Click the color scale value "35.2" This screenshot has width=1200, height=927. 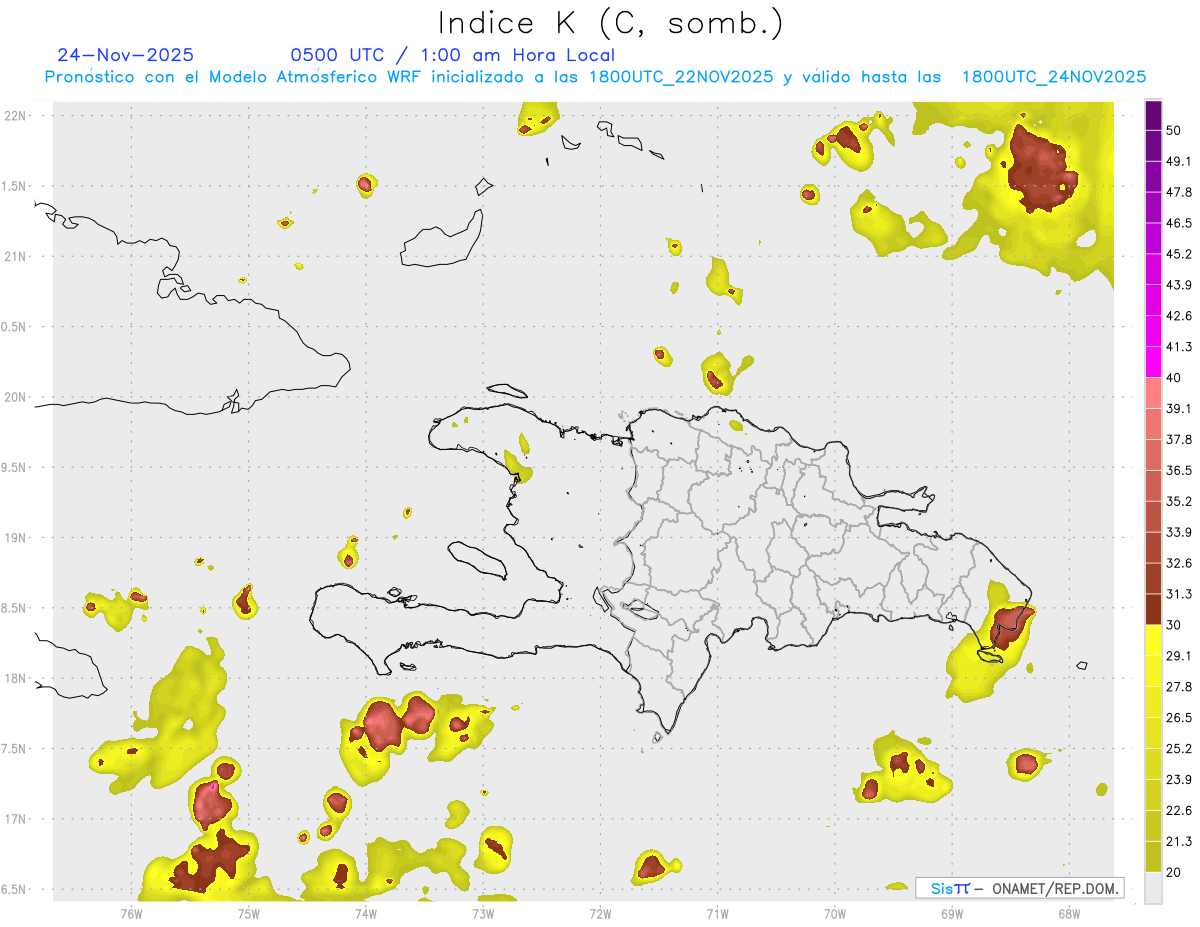click(1178, 501)
